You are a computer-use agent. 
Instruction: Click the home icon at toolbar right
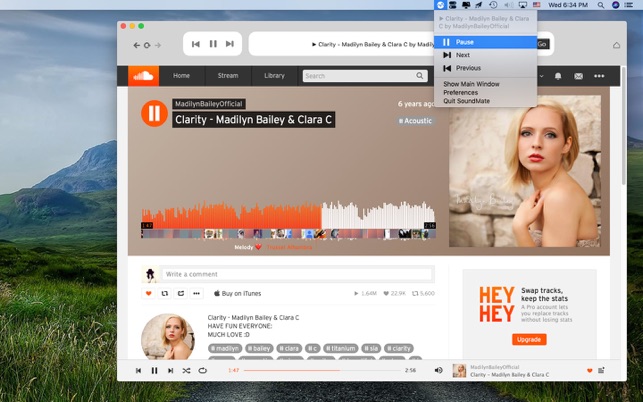pyautogui.click(x=616, y=45)
